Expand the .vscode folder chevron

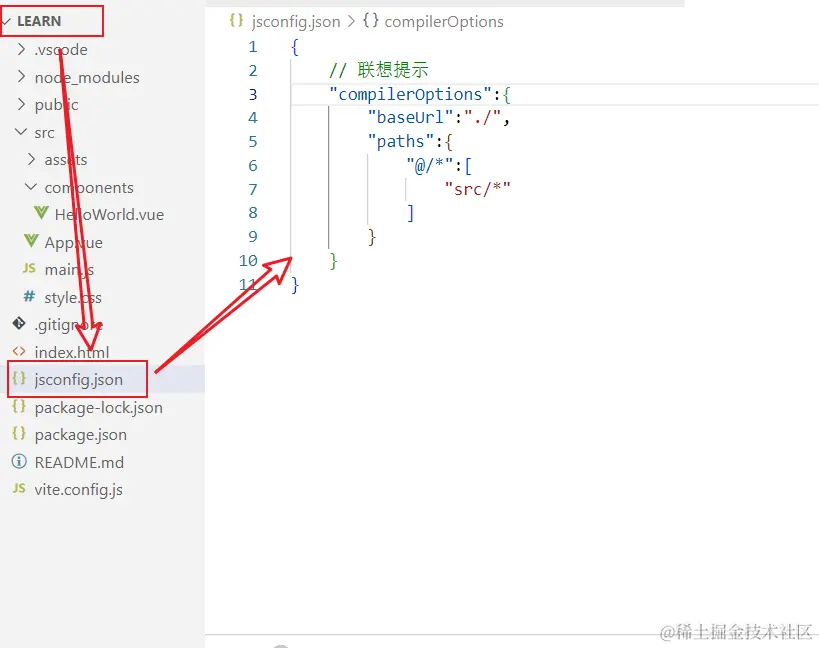click(21, 49)
